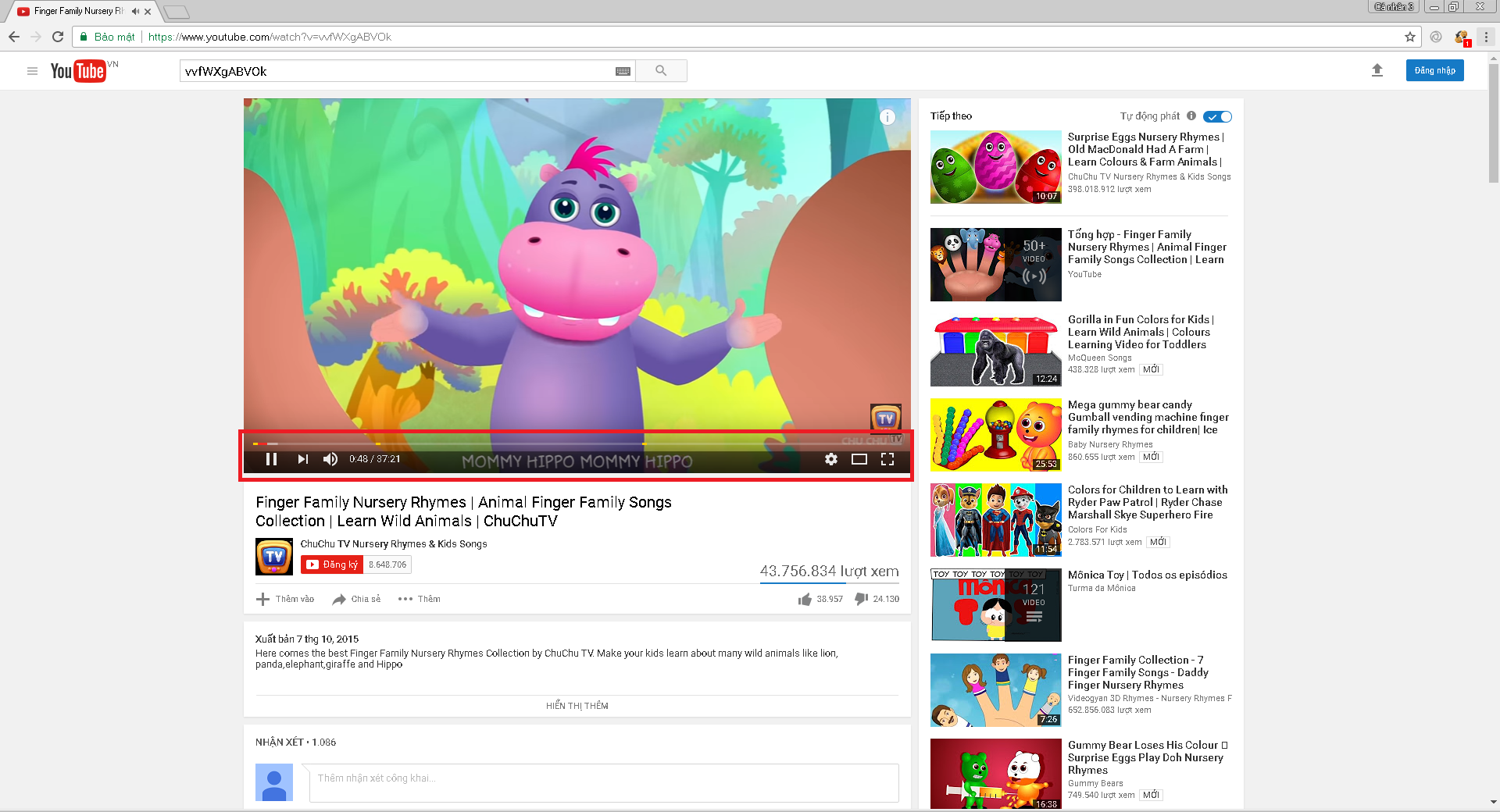
Task: Show the video info card
Action: tap(887, 117)
